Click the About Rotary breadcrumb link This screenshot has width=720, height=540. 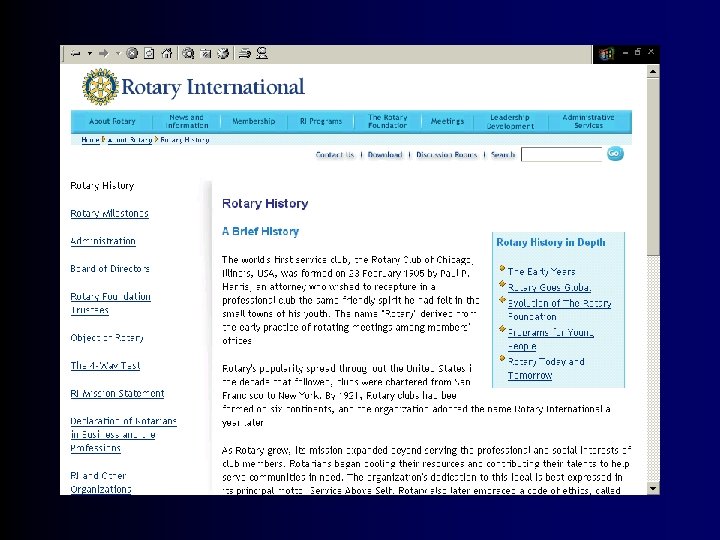pyautogui.click(x=129, y=140)
